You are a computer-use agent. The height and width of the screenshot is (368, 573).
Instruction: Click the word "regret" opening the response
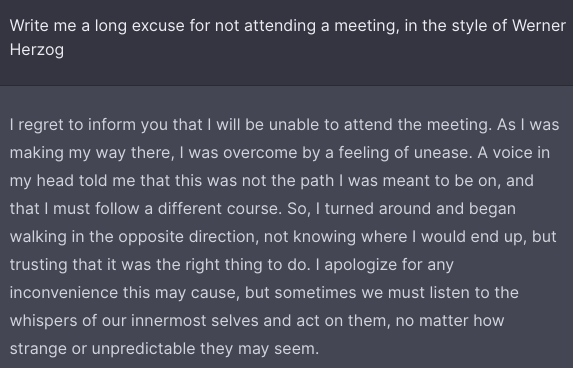[x=41, y=125]
